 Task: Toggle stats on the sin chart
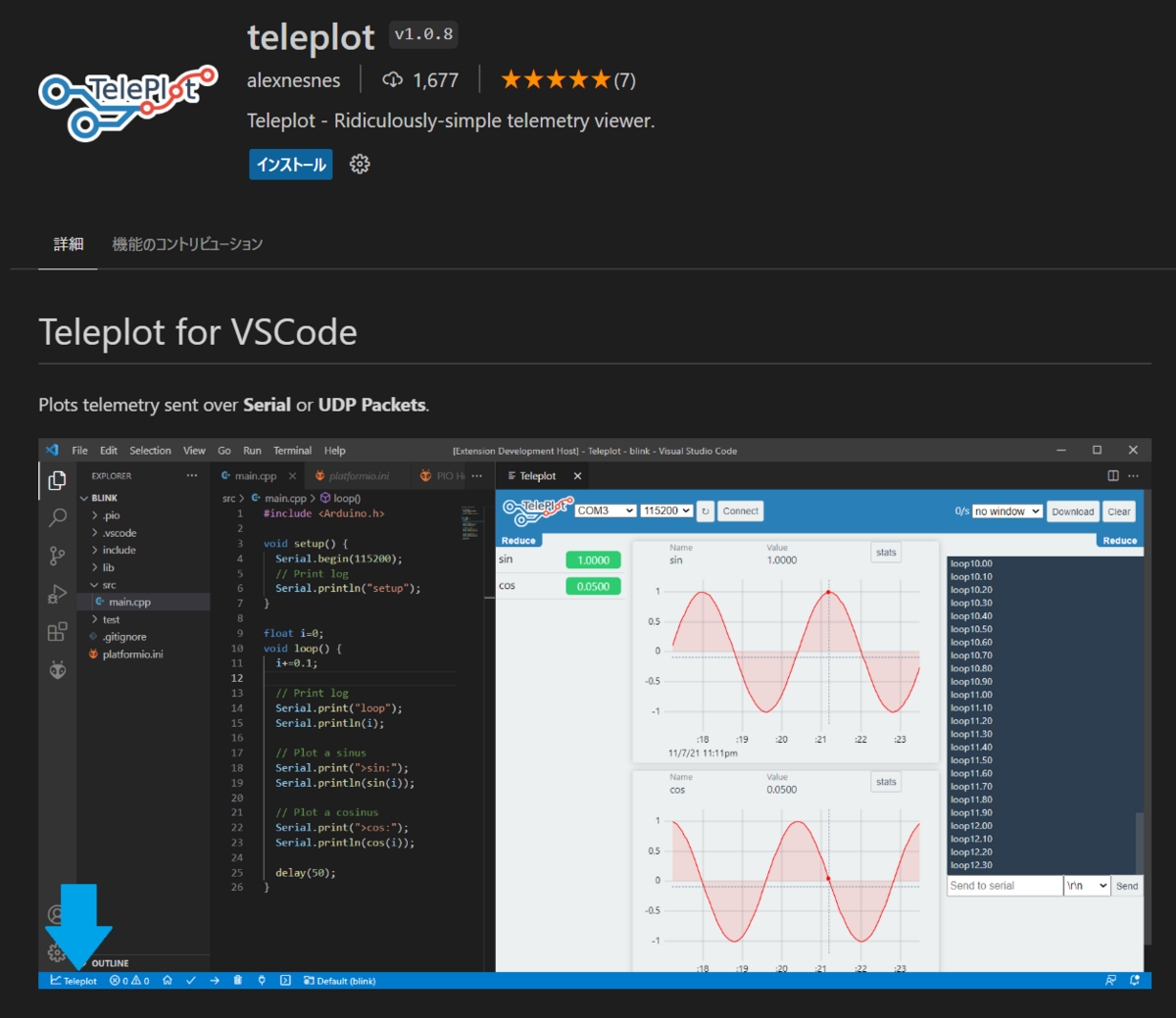pyautogui.click(x=885, y=552)
